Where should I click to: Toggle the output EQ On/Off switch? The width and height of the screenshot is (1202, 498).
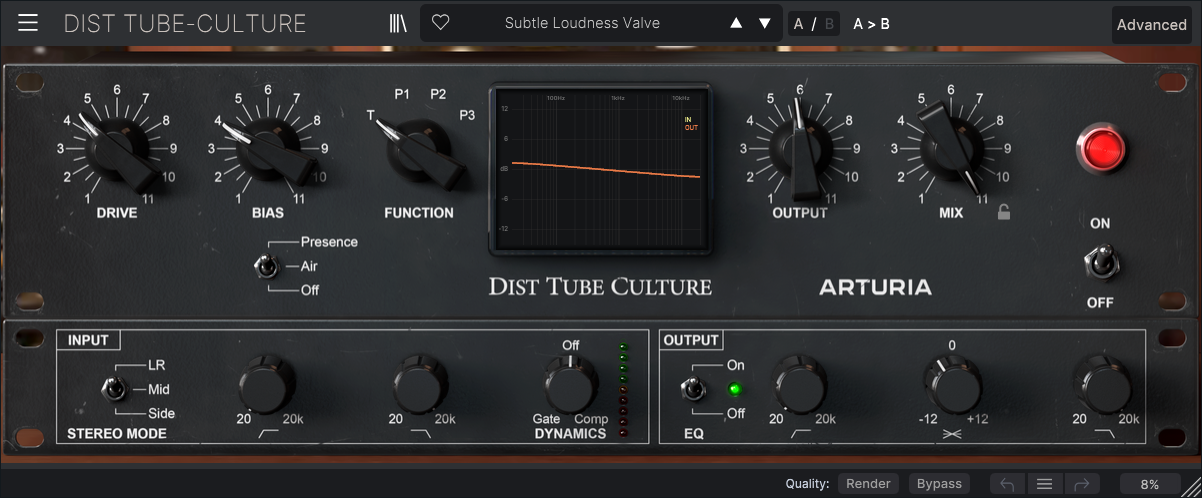point(690,388)
